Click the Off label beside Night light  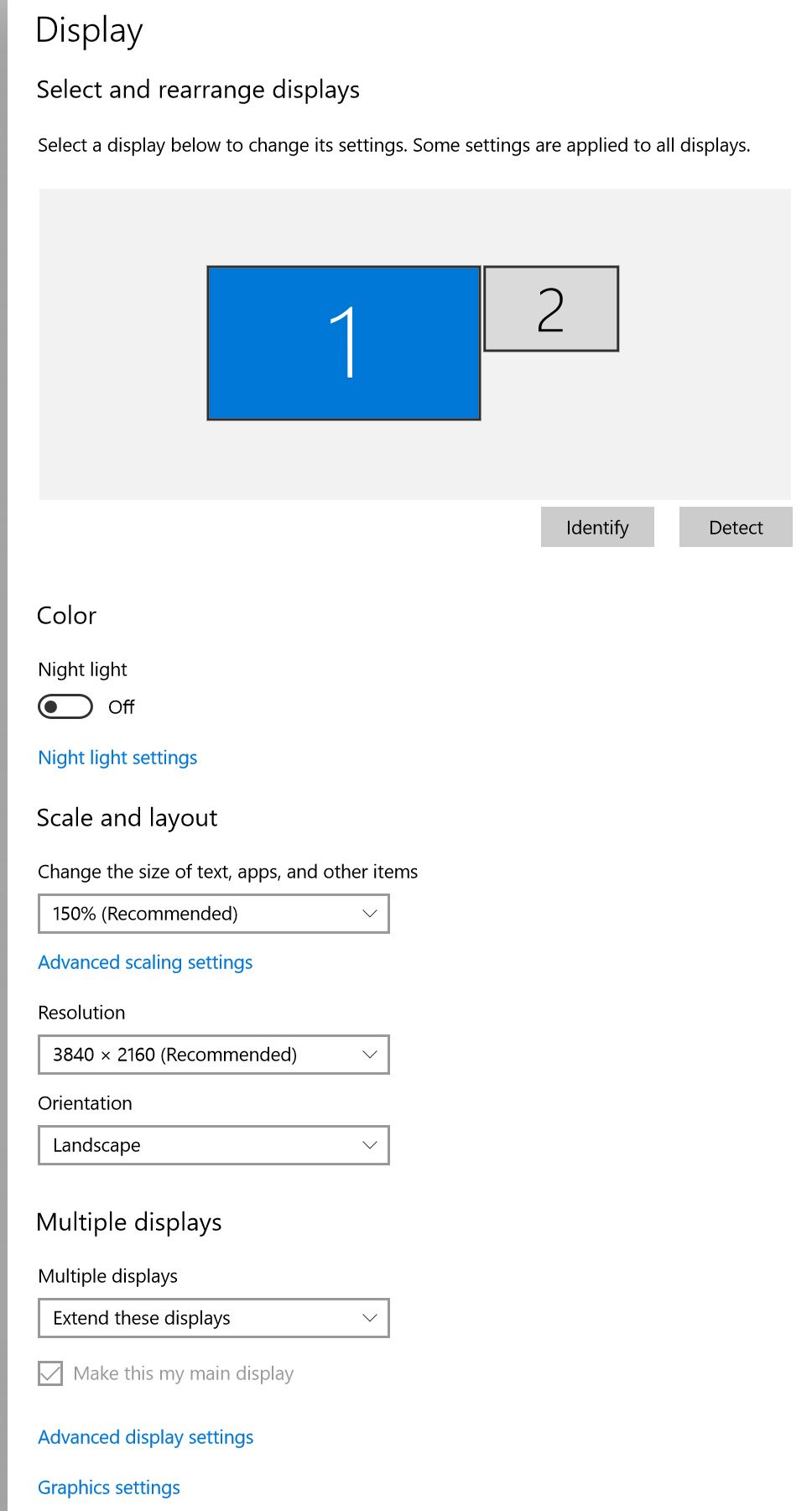tap(121, 707)
